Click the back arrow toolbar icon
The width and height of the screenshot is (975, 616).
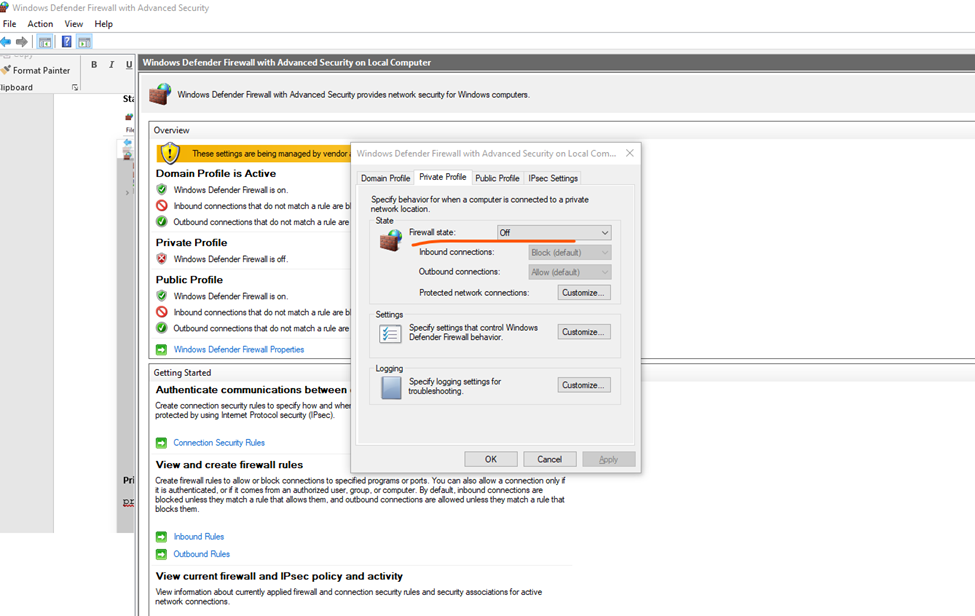click(6, 42)
